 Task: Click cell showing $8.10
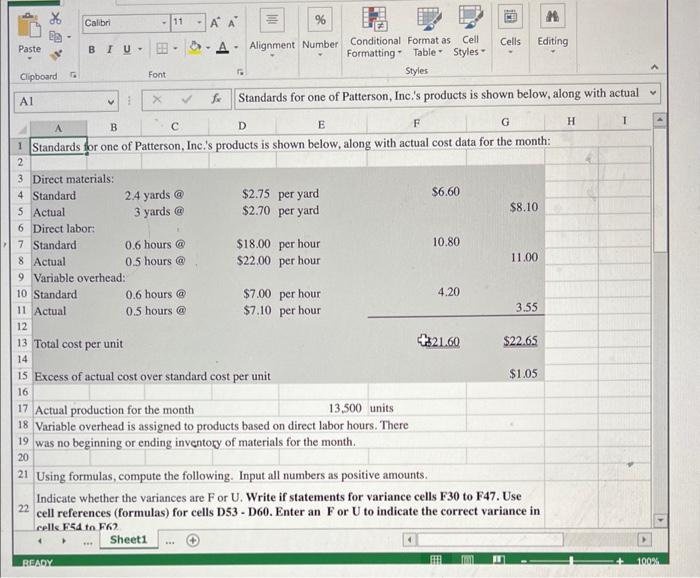506,208
